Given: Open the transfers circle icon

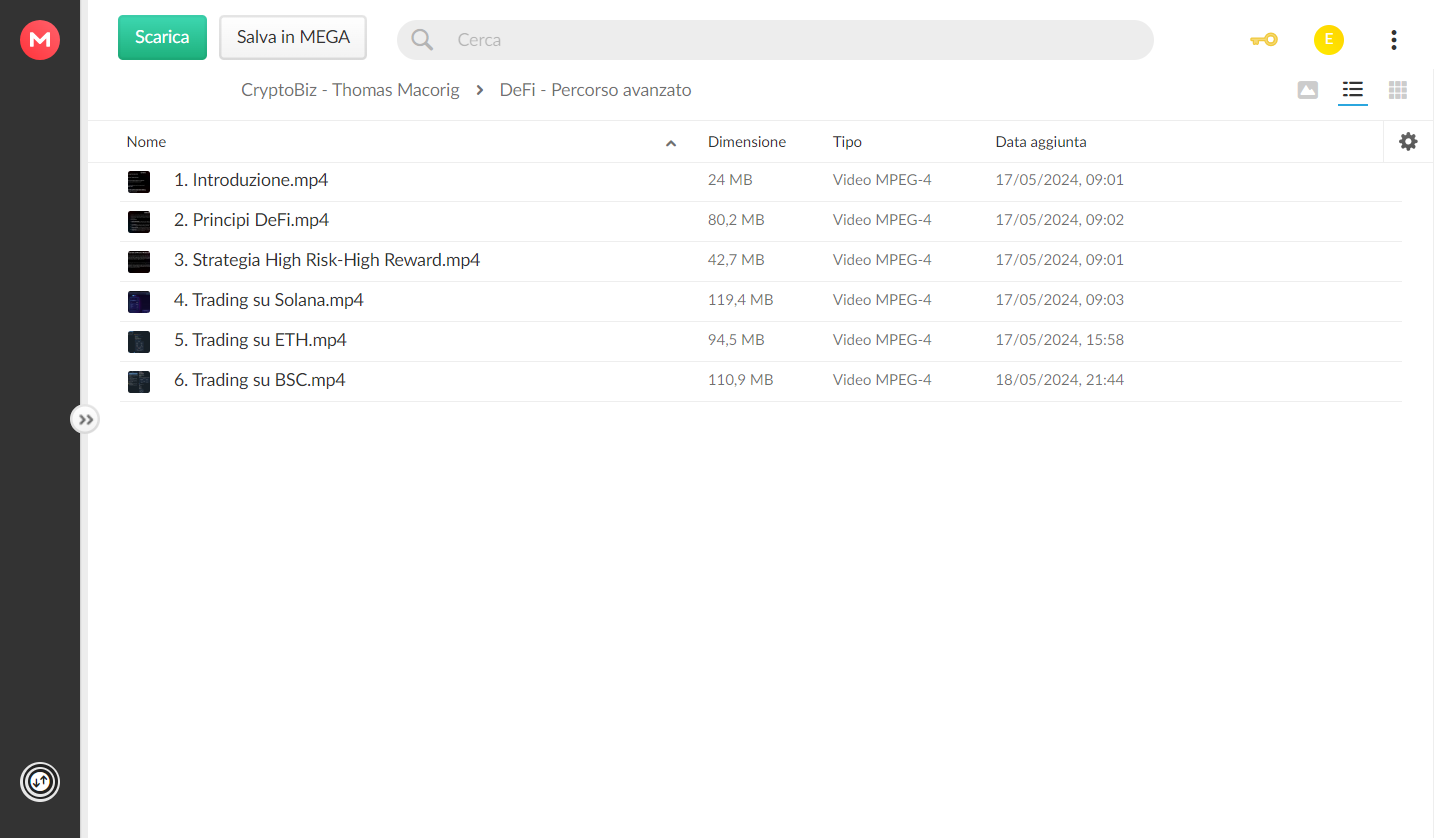Looking at the screenshot, I should click(40, 782).
